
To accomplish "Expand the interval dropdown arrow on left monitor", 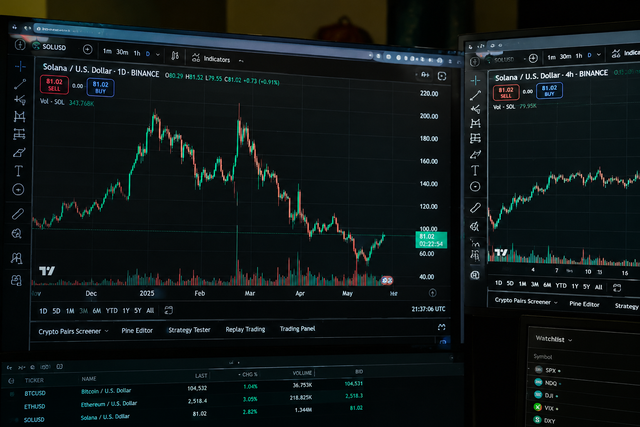I will point(158,54).
